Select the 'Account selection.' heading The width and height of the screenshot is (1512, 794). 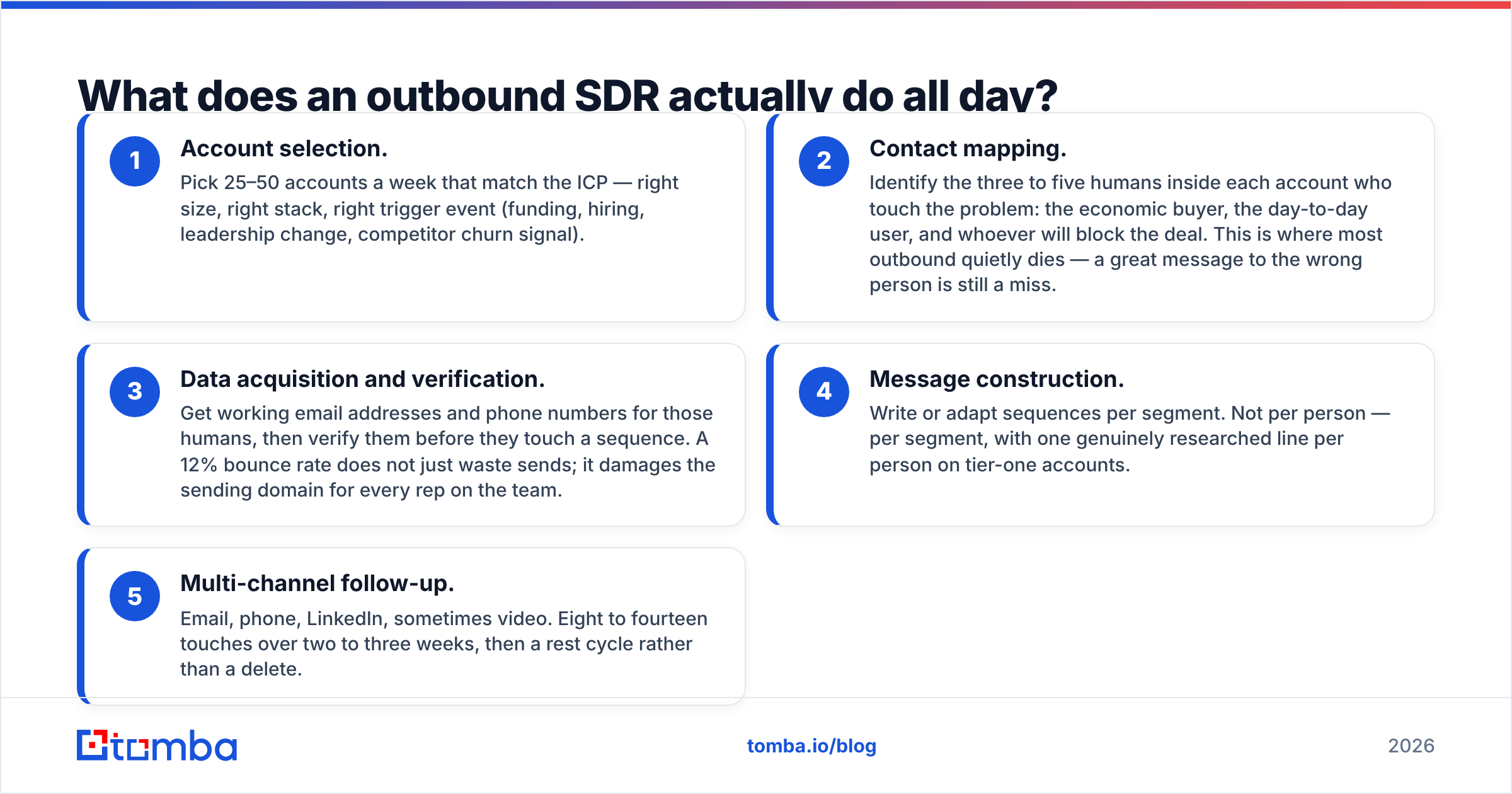pyautogui.click(x=284, y=149)
